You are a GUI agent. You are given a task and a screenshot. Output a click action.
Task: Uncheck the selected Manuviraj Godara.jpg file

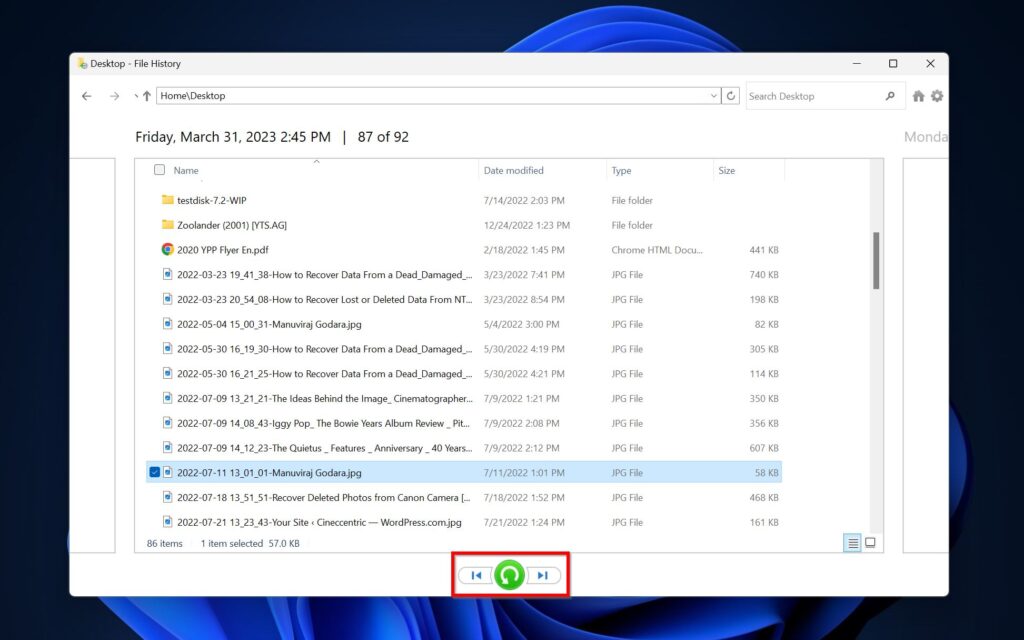[x=155, y=472]
